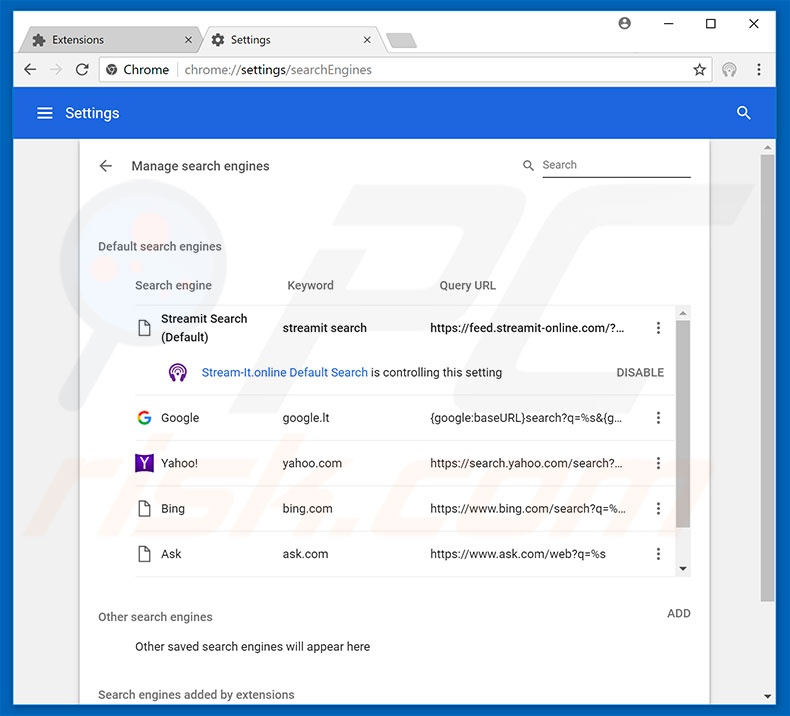Image resolution: width=790 pixels, height=716 pixels.
Task: Click page scroll up arrow
Action: point(767,148)
